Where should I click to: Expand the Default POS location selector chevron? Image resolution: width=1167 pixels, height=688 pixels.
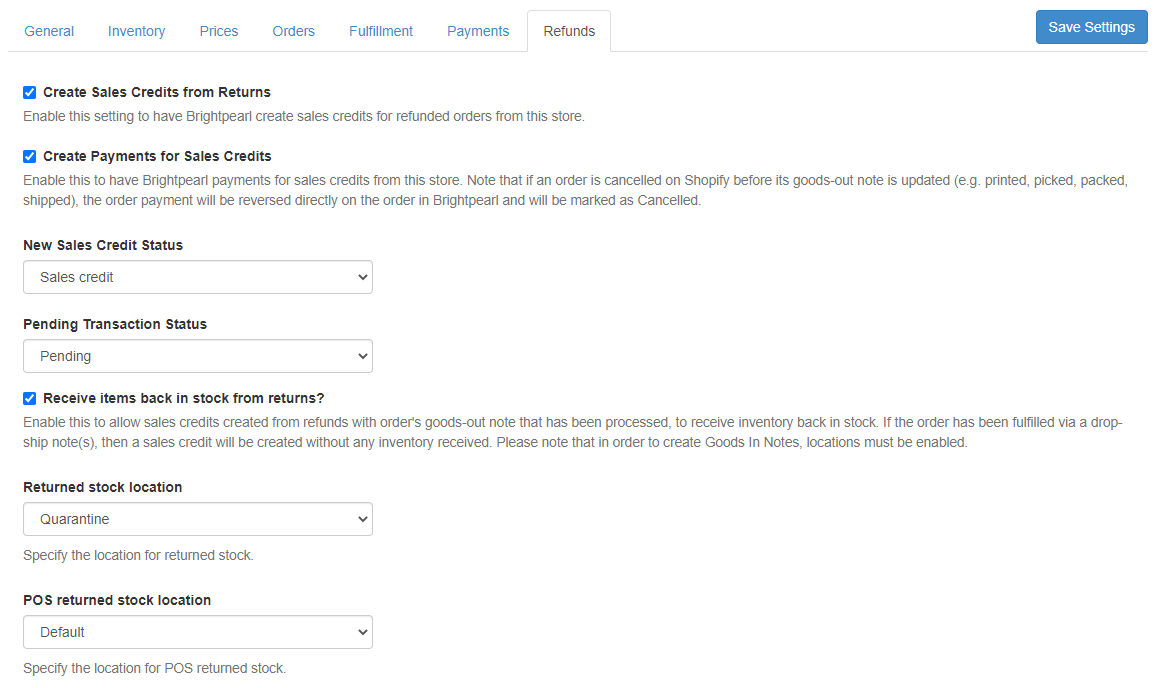[360, 632]
